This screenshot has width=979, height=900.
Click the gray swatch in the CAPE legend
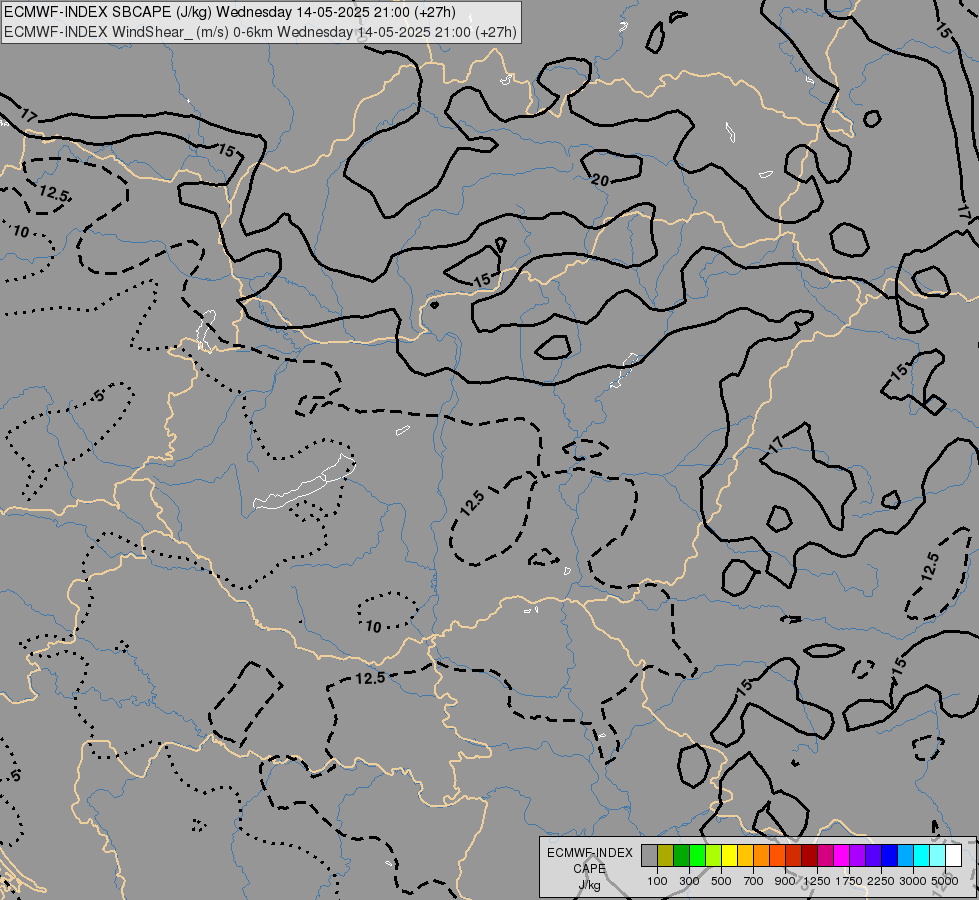coord(649,856)
